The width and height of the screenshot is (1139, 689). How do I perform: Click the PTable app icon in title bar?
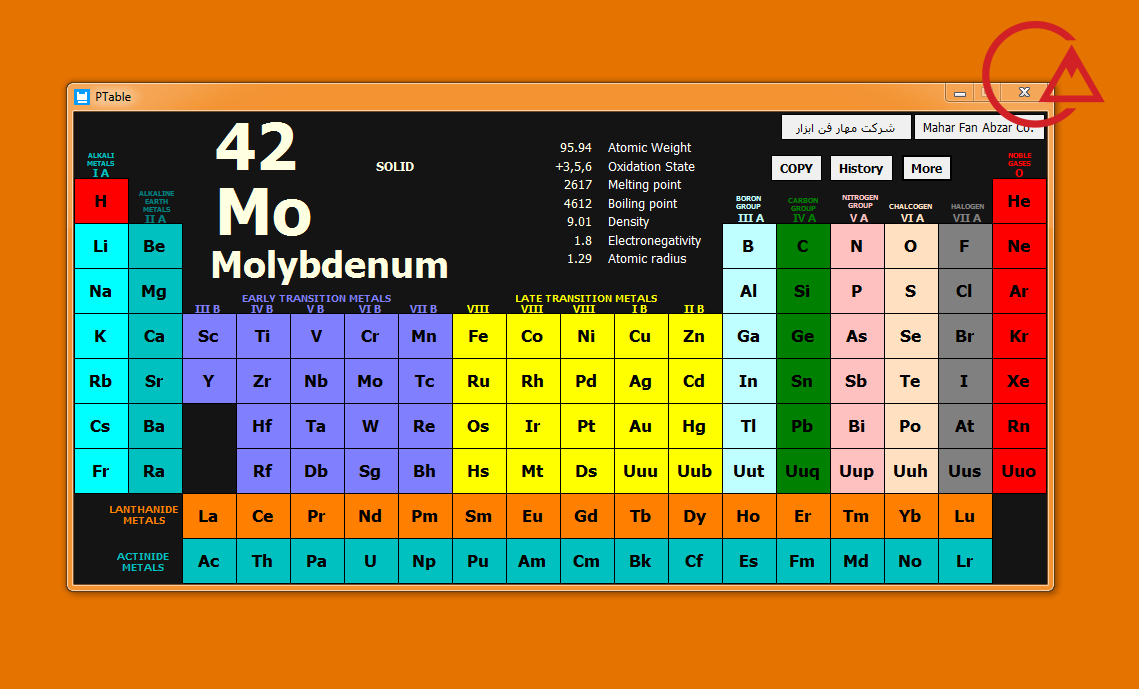pyautogui.click(x=82, y=97)
